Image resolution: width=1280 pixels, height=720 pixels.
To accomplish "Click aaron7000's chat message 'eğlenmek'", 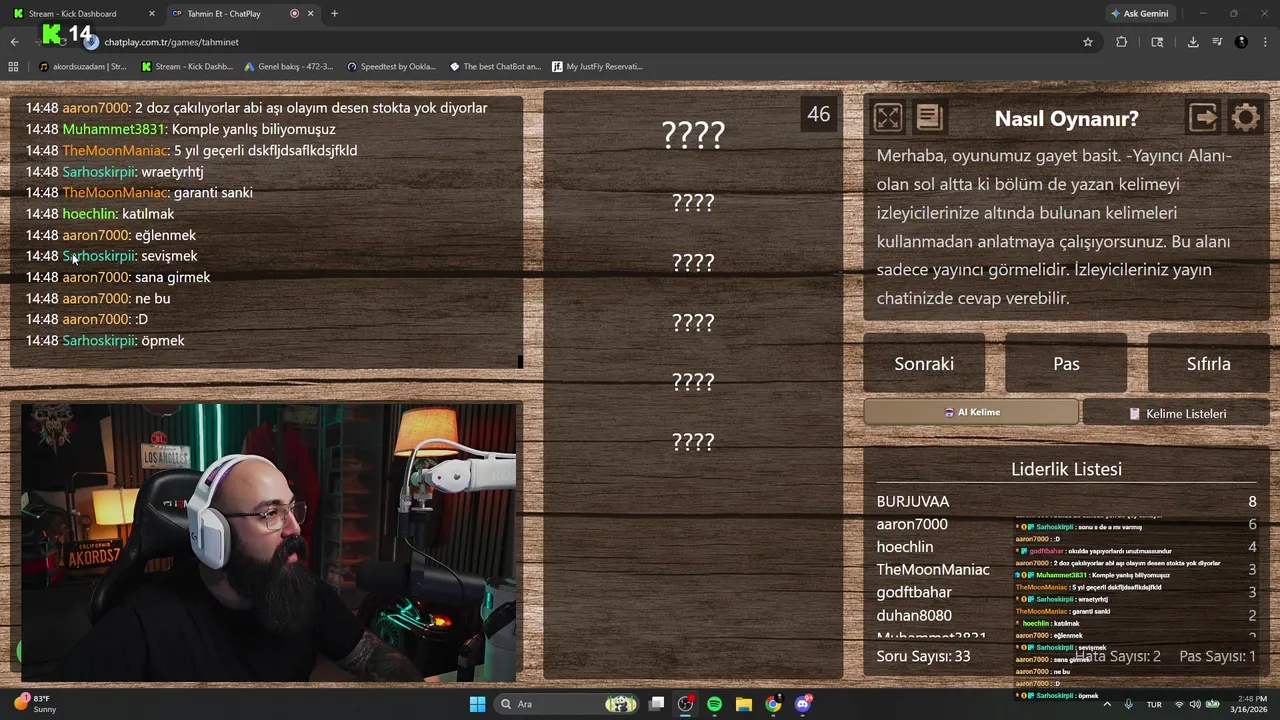I will click(165, 235).
